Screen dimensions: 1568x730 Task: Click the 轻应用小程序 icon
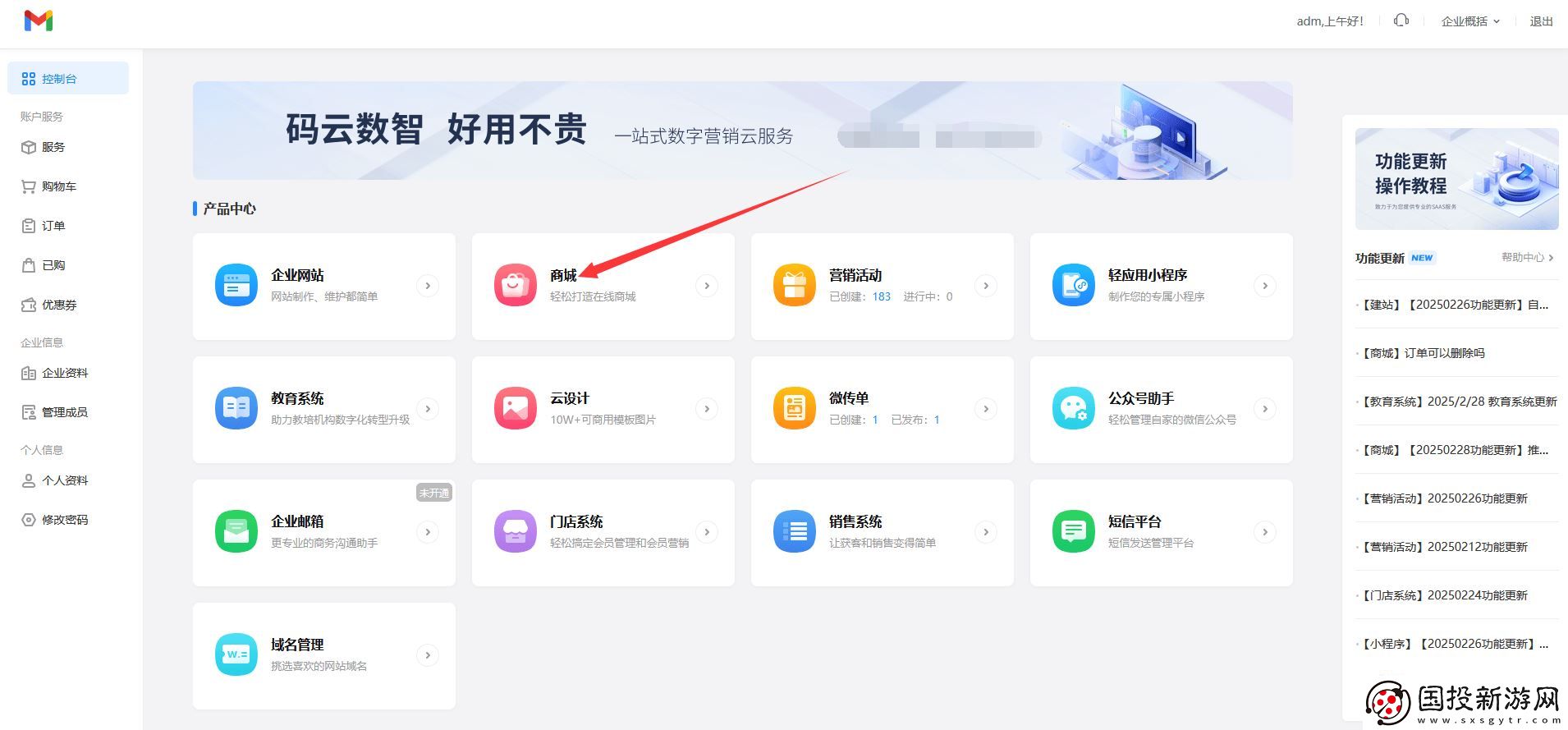[1074, 286]
